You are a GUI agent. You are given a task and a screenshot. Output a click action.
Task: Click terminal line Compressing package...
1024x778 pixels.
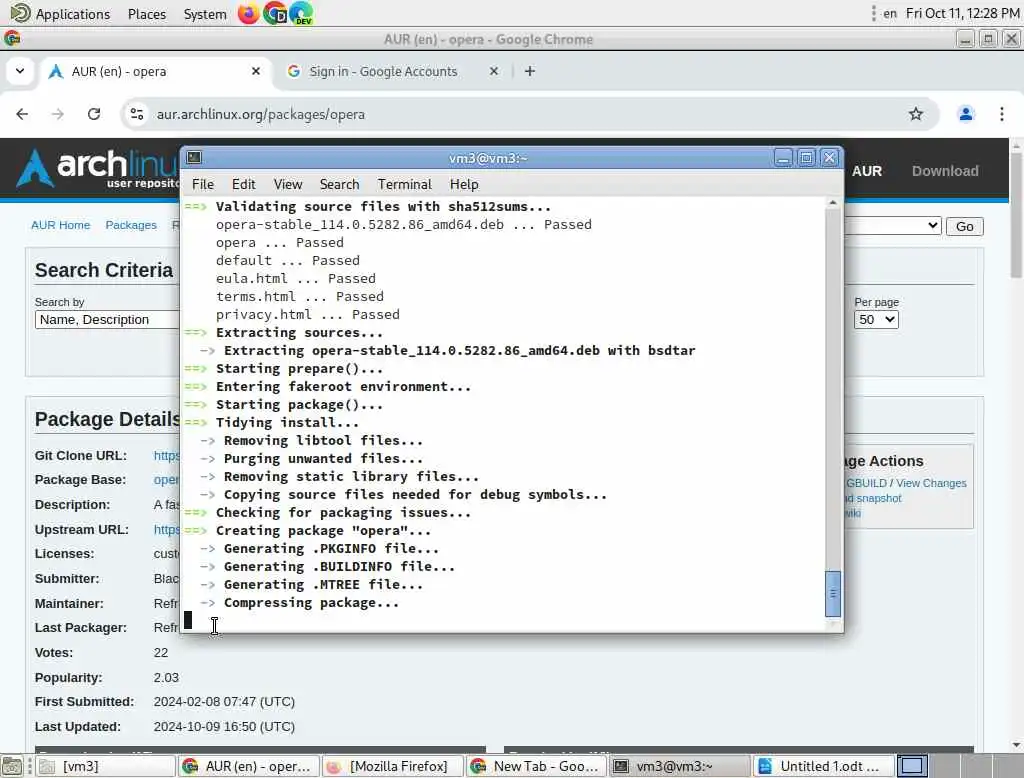tap(311, 603)
